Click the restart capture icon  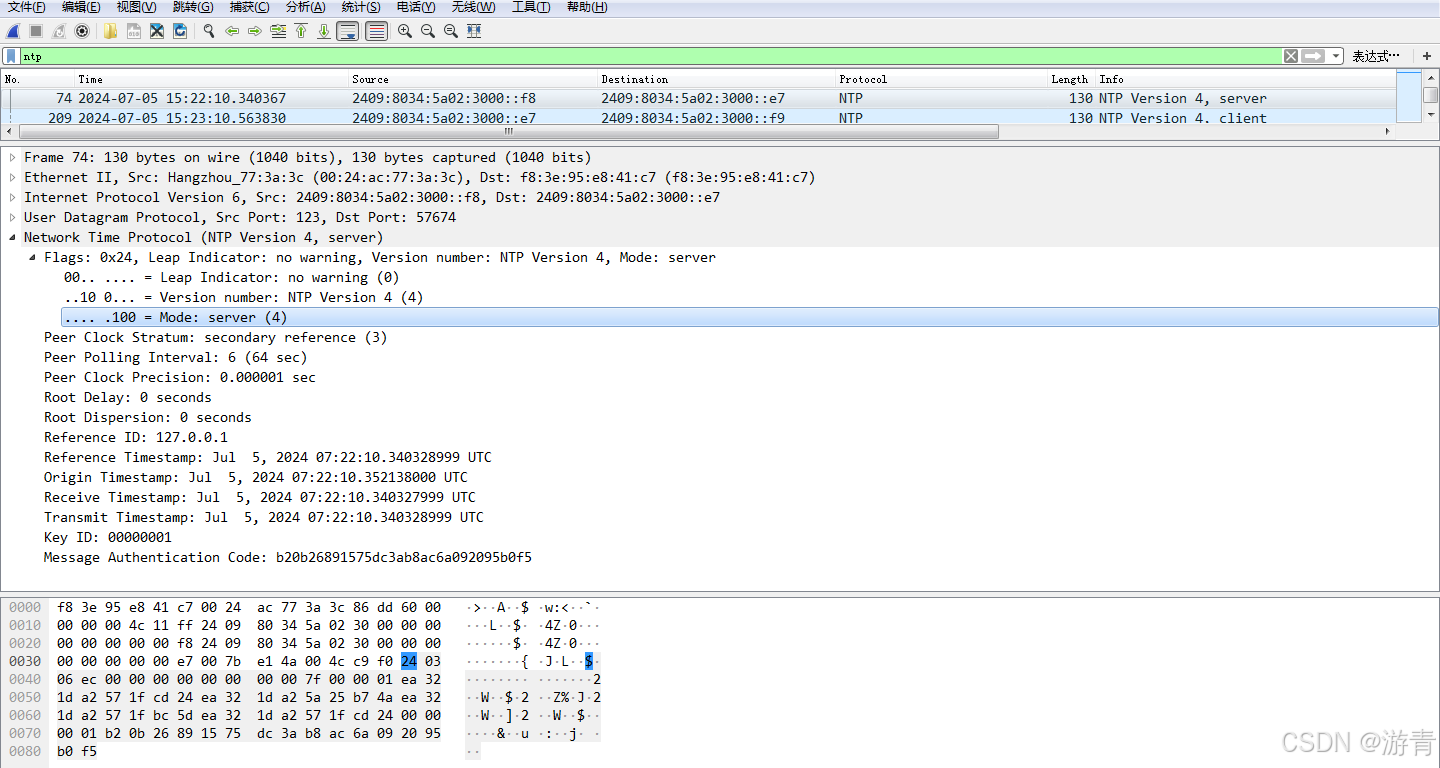[59, 31]
